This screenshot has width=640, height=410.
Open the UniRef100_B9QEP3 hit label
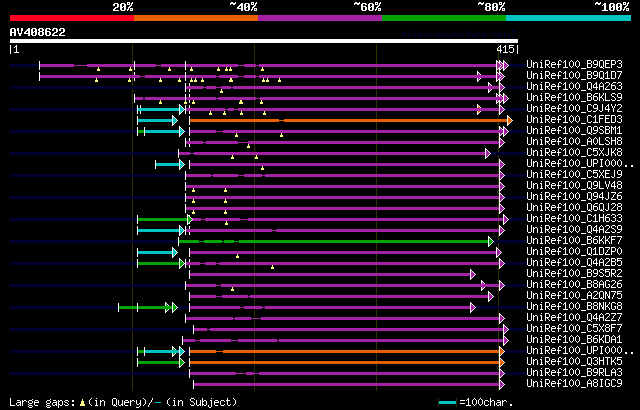(574, 64)
